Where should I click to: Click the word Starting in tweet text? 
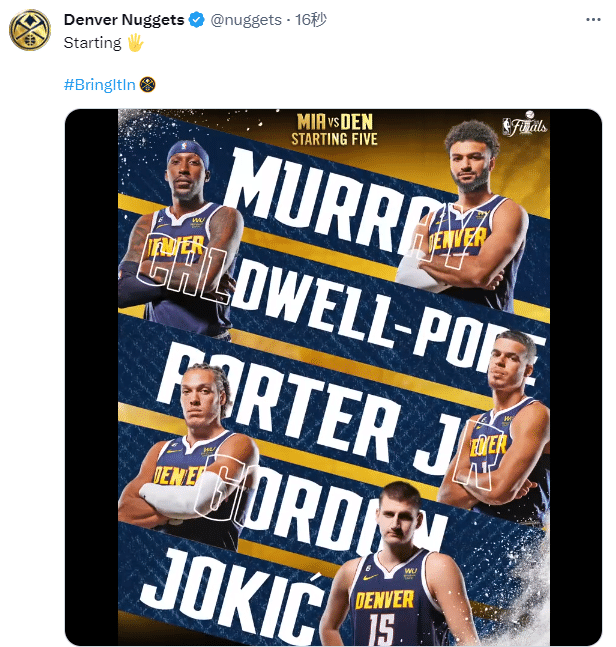tap(92, 43)
